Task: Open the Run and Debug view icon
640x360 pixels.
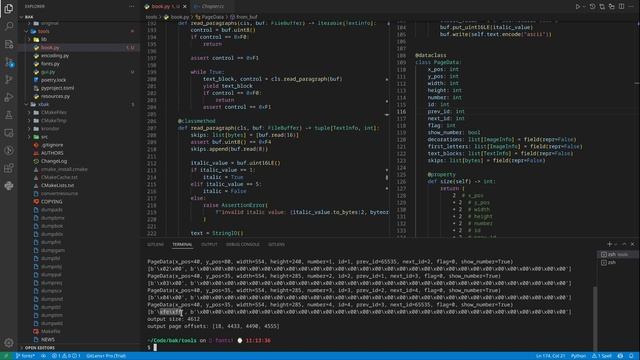Action: pyautogui.click(x=9, y=97)
